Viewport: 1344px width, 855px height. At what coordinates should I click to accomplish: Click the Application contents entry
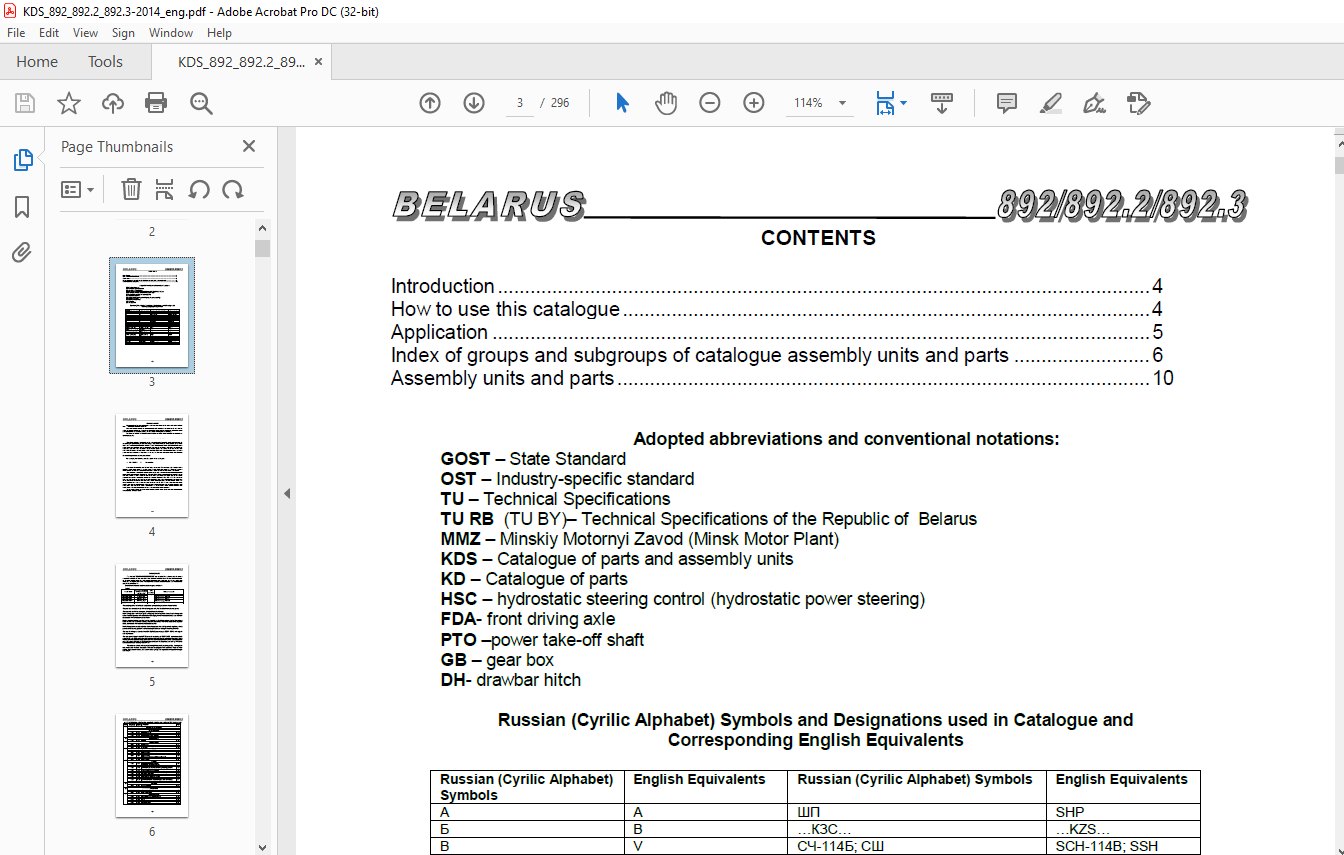tap(776, 332)
